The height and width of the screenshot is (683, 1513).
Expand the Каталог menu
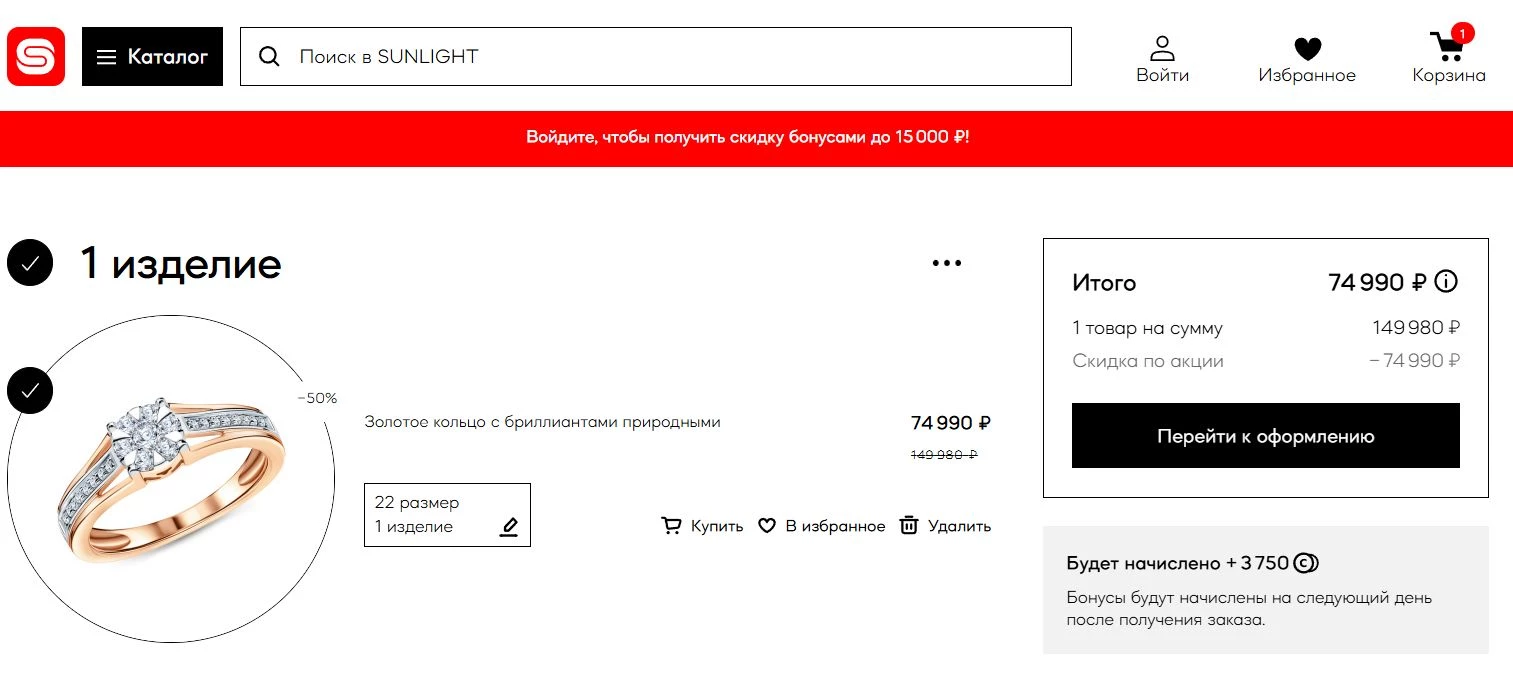coord(152,56)
